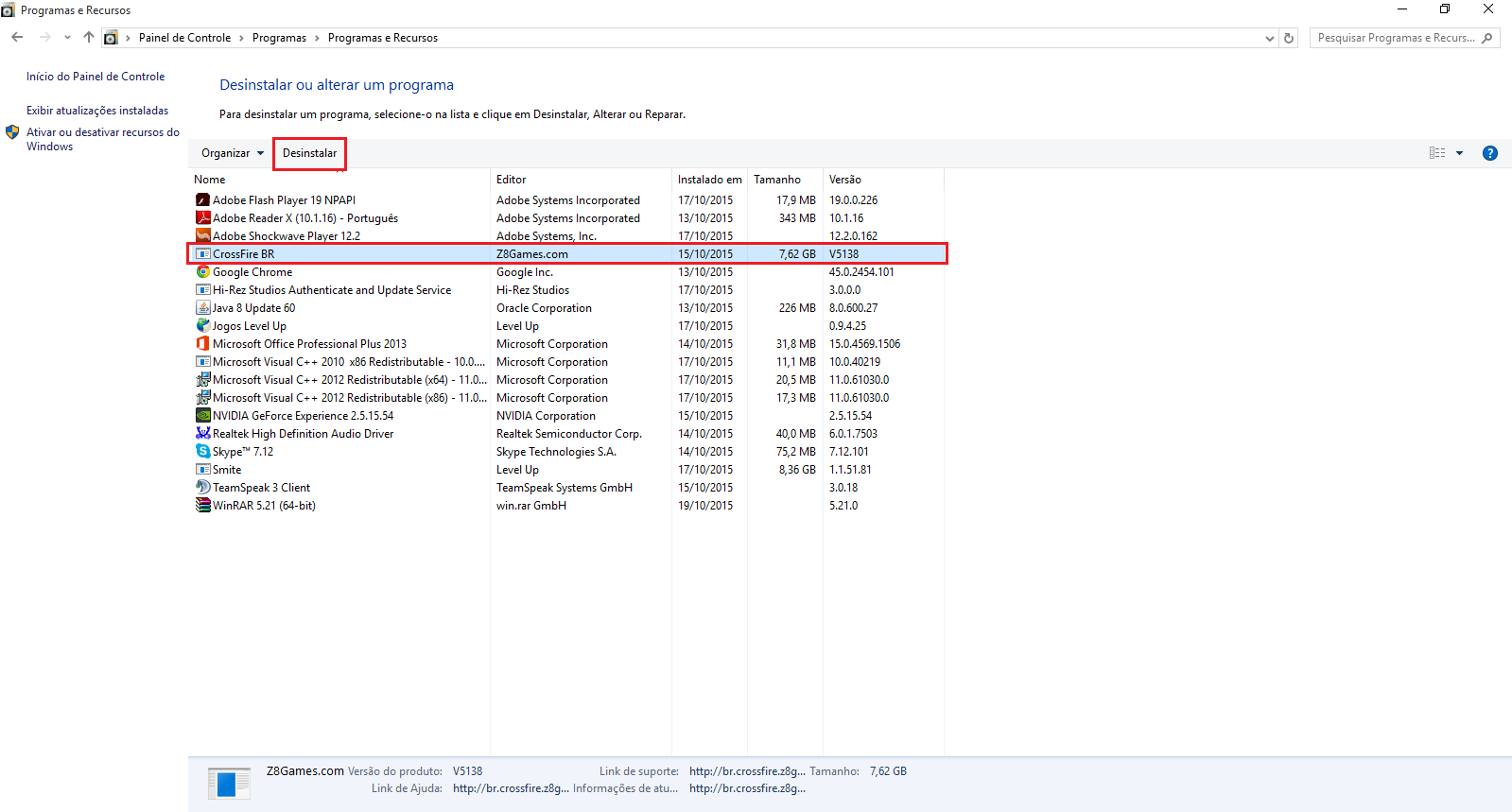Screen dimensions: 1512x812
Task: Click Painel de Controle breadcrumb
Action: click(184, 38)
